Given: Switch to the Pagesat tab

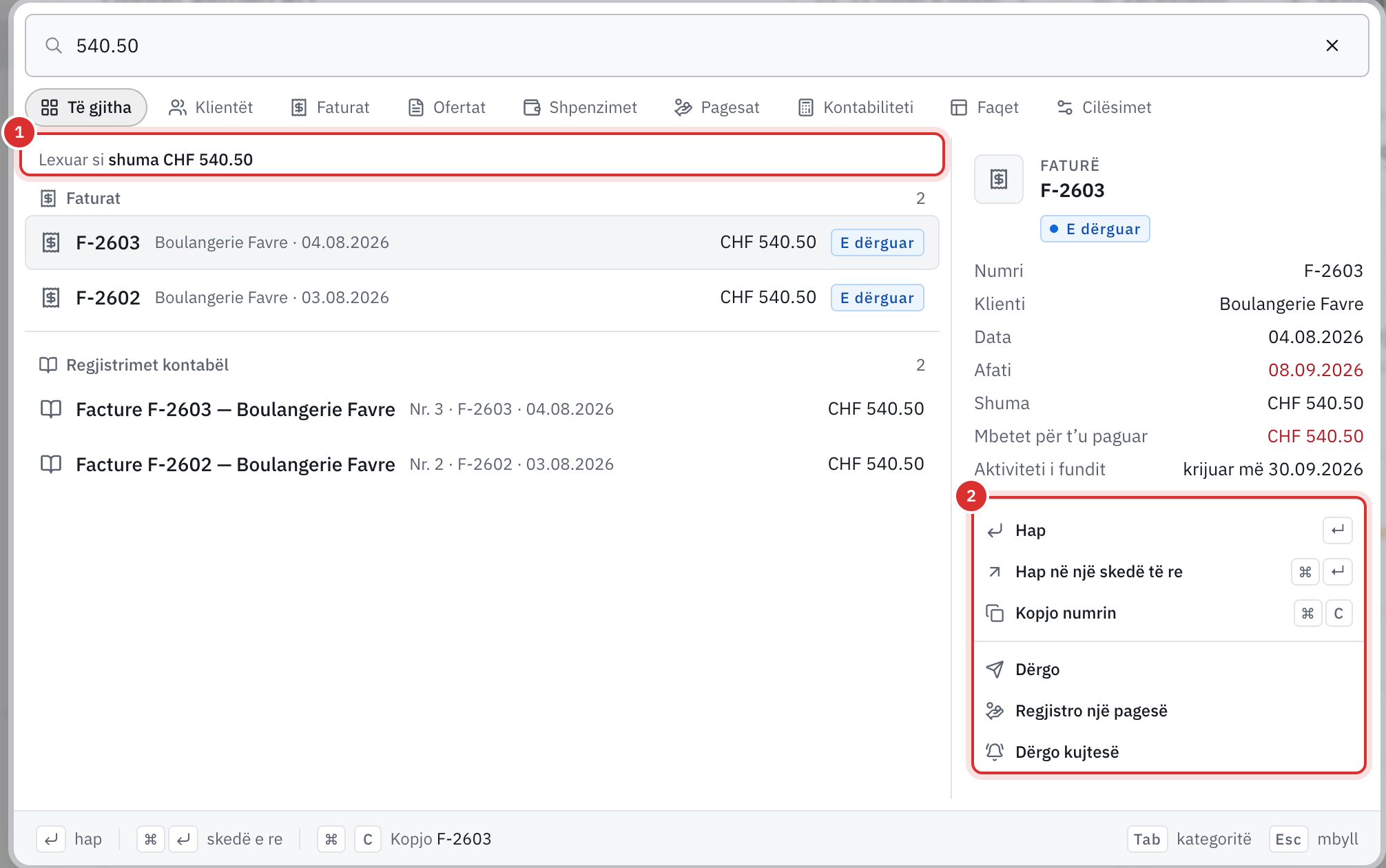Looking at the screenshot, I should (x=717, y=107).
